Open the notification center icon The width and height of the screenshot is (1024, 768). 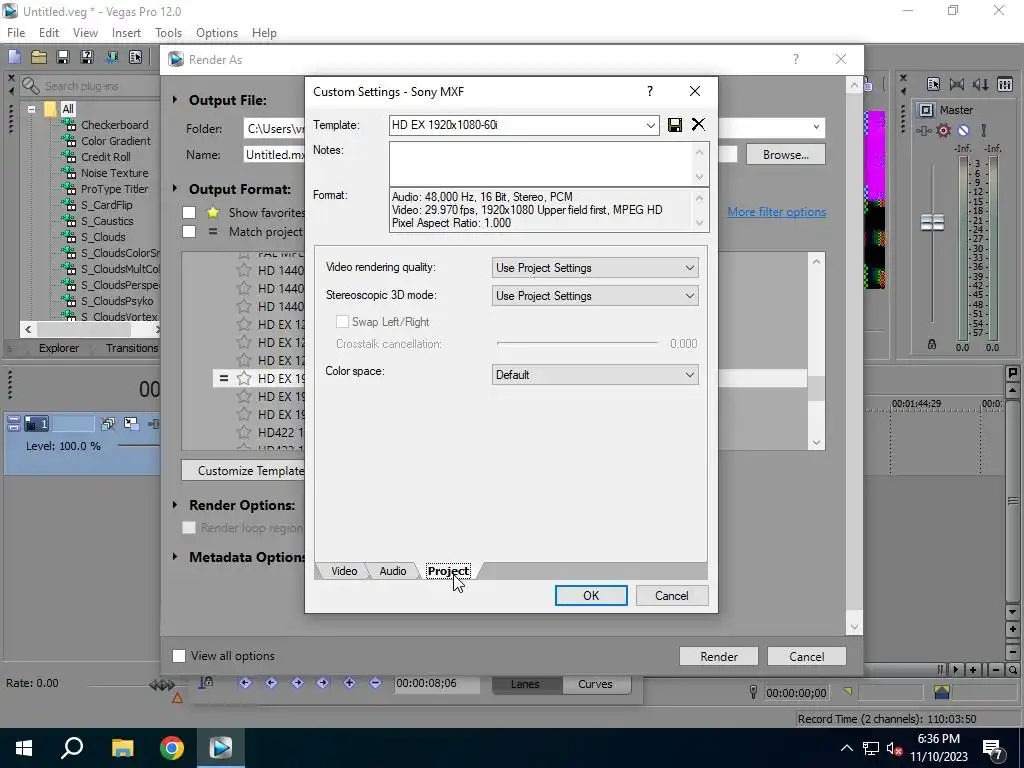[993, 748]
